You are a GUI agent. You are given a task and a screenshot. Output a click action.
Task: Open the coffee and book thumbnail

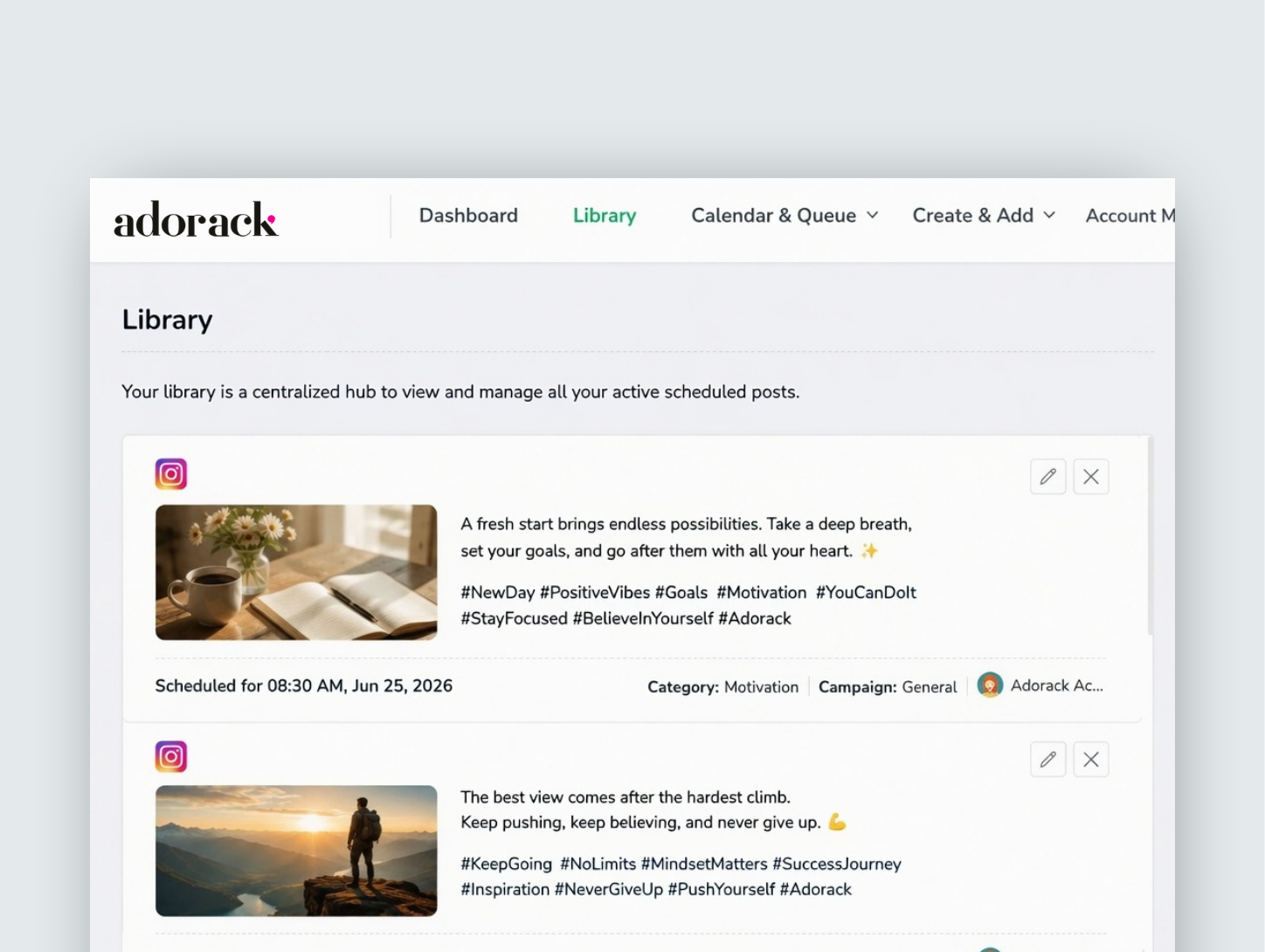click(x=296, y=572)
